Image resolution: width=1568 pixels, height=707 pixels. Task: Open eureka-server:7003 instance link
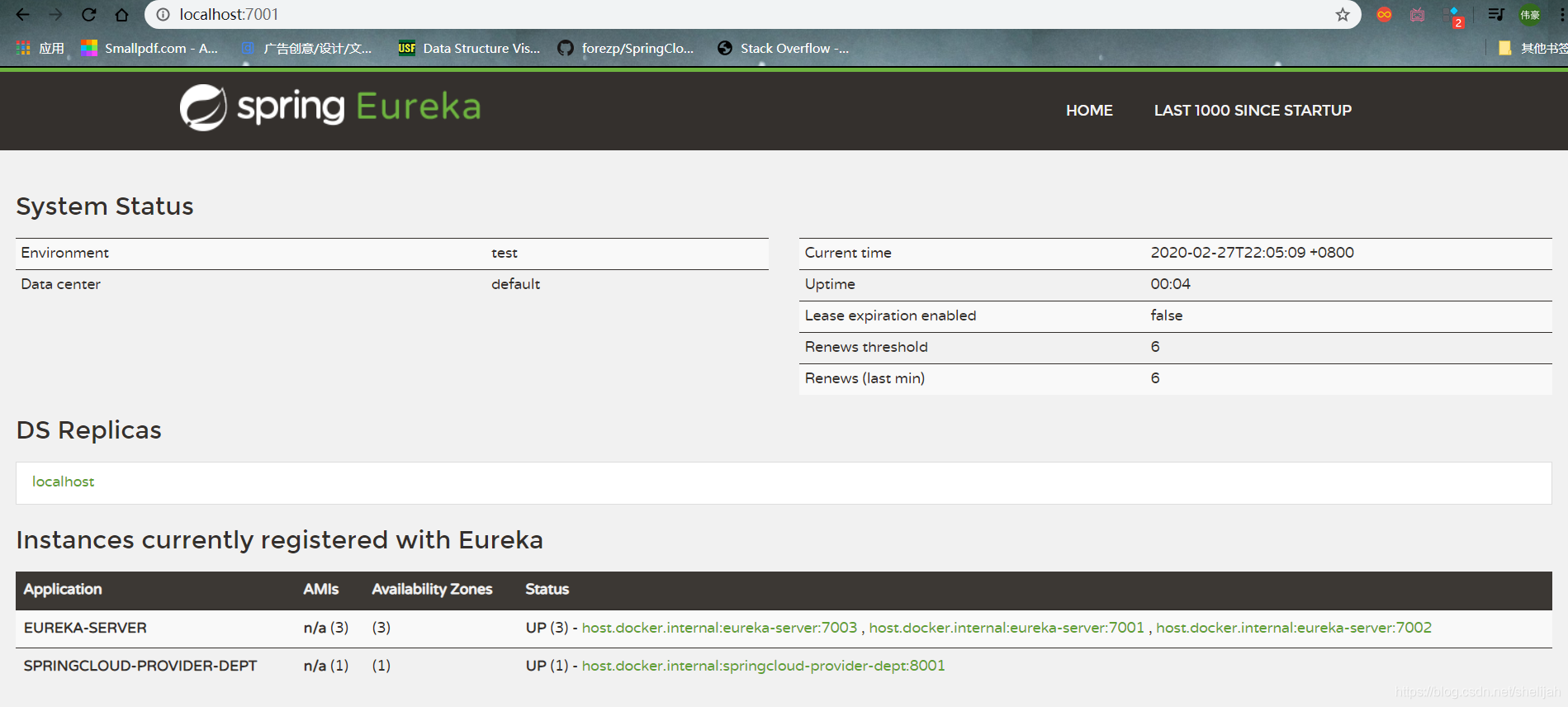pos(719,628)
